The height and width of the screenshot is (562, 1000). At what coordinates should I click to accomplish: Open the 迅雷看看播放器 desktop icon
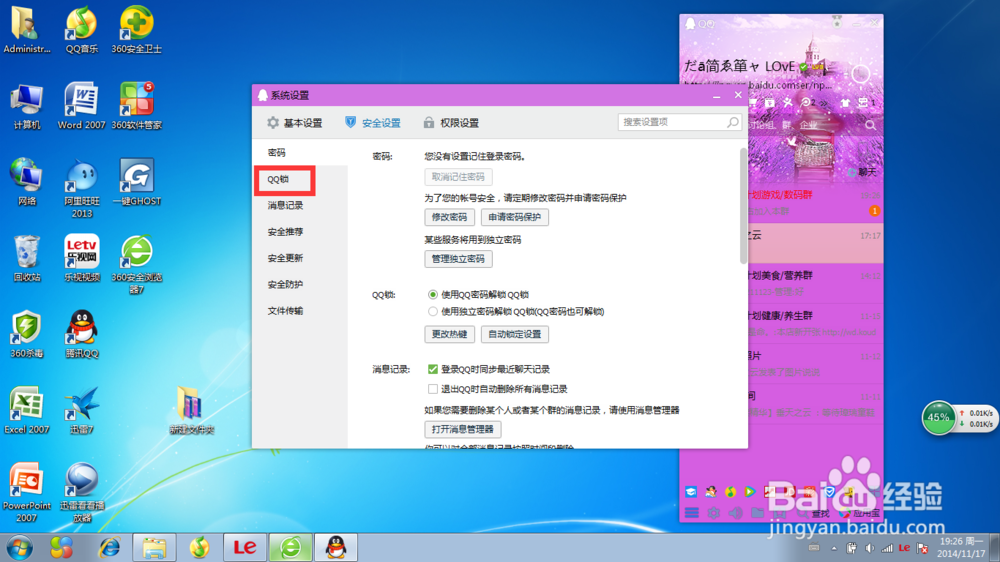(82, 492)
